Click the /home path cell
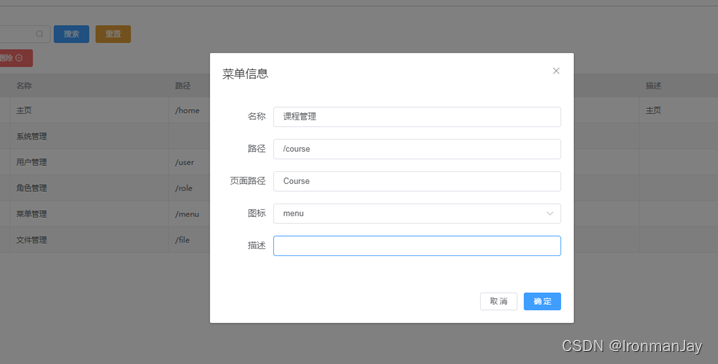Image resolution: width=718 pixels, height=364 pixels. tap(187, 110)
